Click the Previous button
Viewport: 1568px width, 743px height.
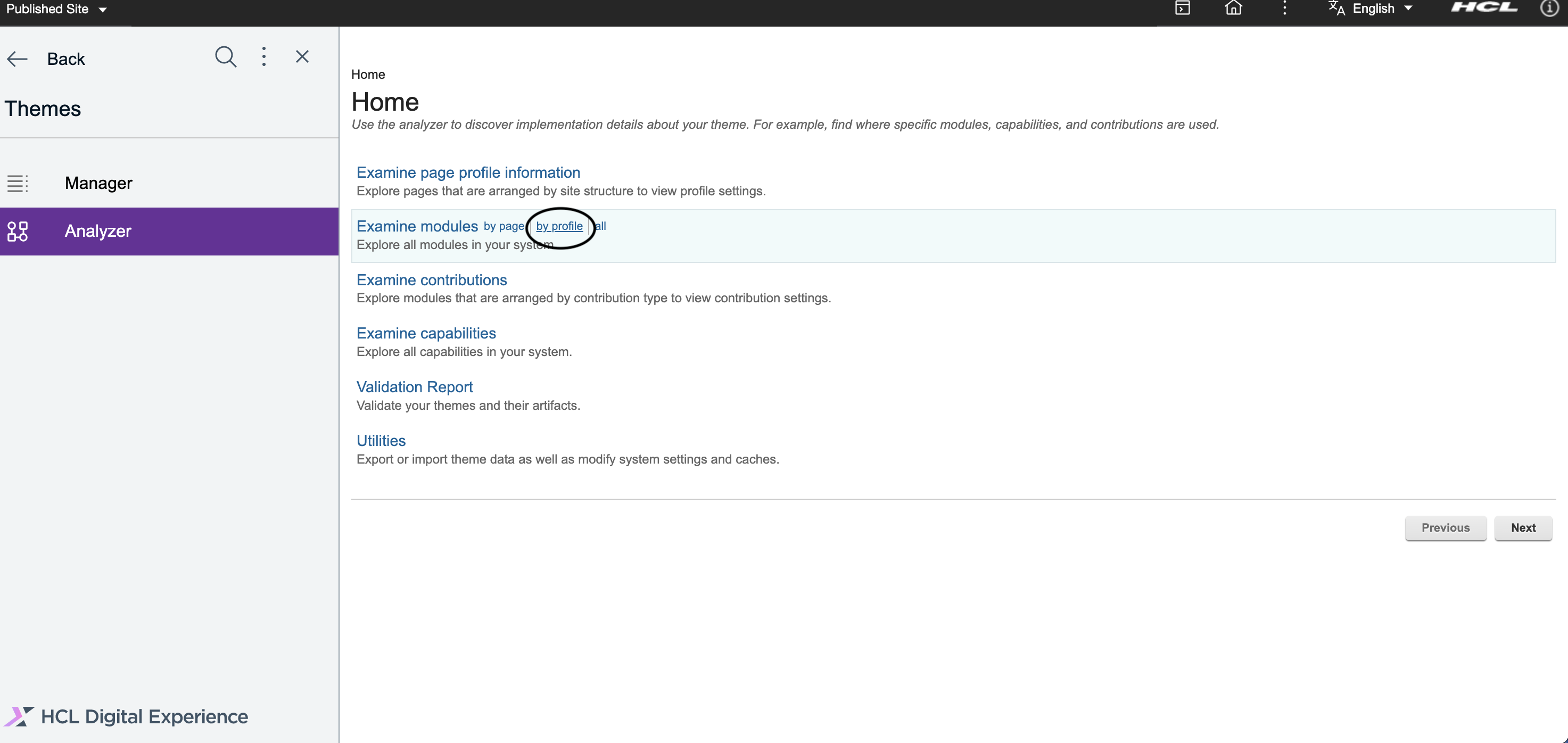(1446, 527)
